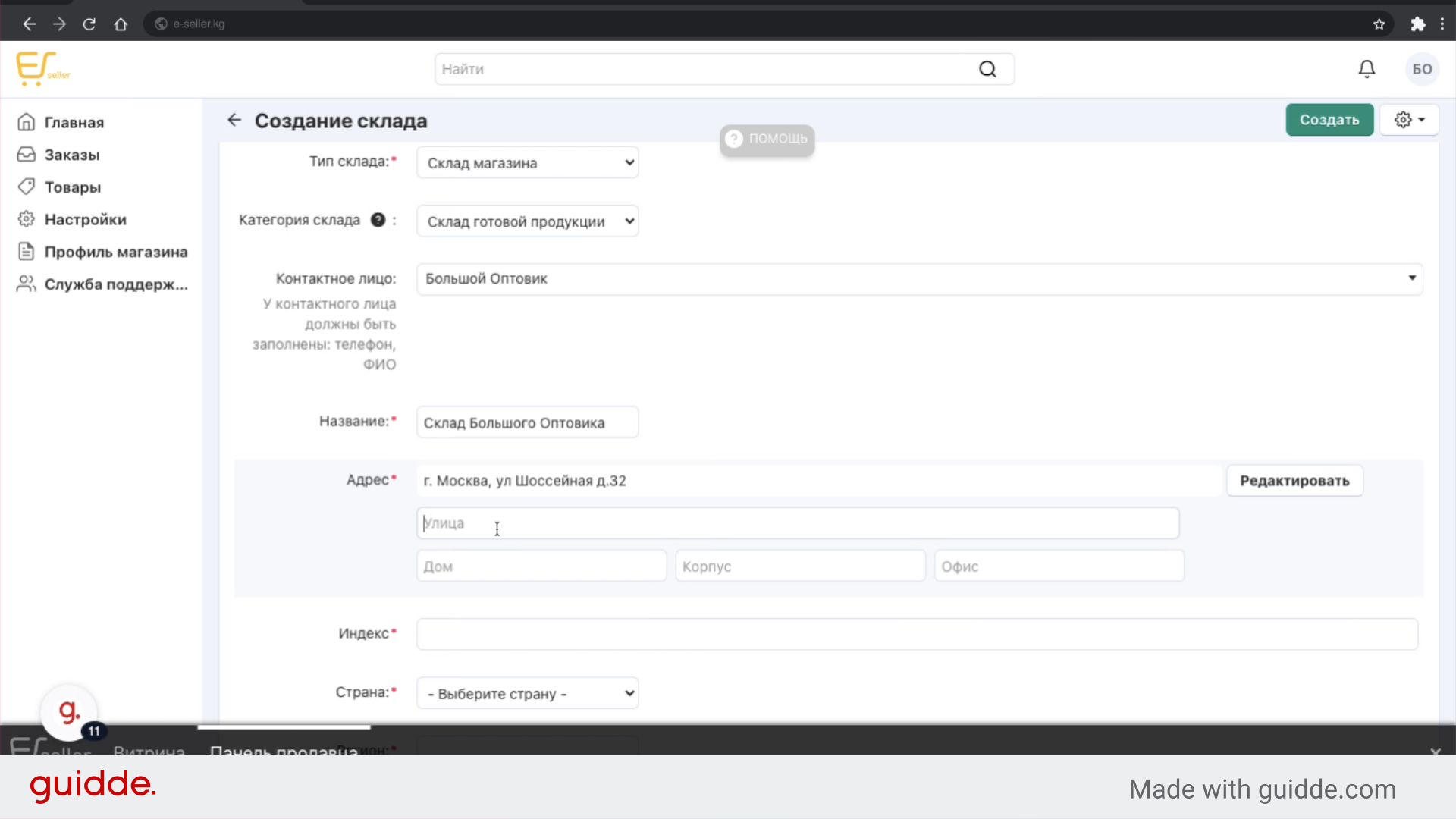Click the notification bell icon
This screenshot has width=1456, height=819.
point(1367,69)
